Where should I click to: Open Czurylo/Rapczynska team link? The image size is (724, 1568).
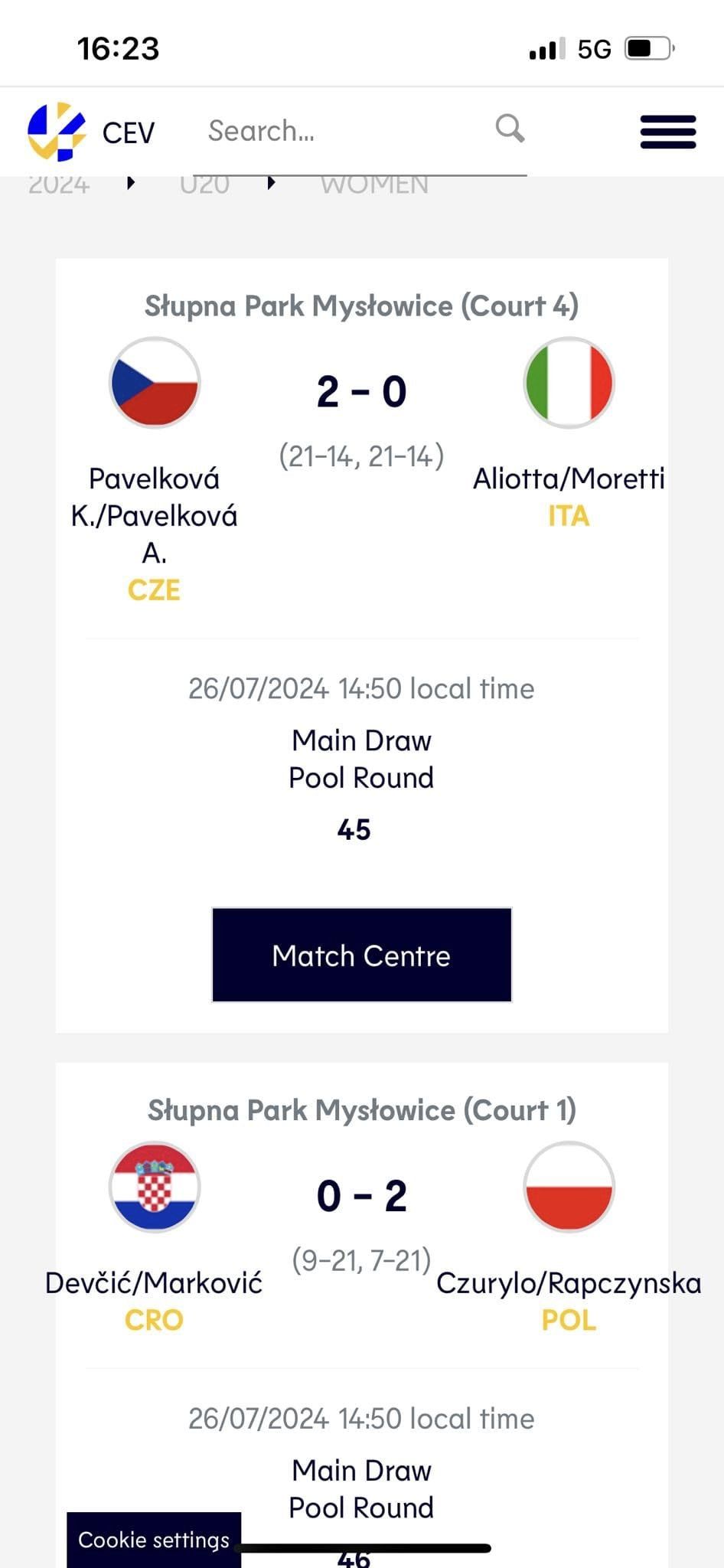[569, 1283]
